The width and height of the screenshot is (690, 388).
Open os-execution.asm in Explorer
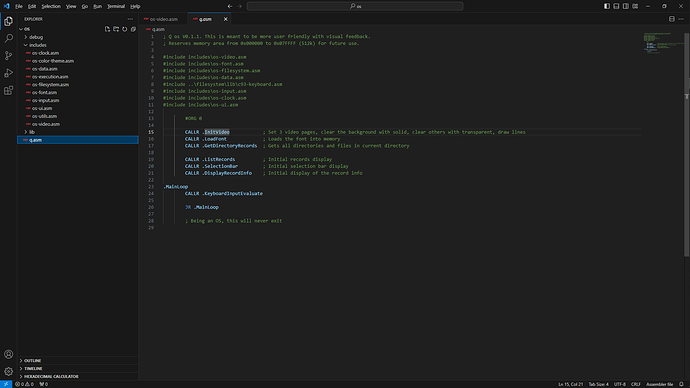point(78,77)
